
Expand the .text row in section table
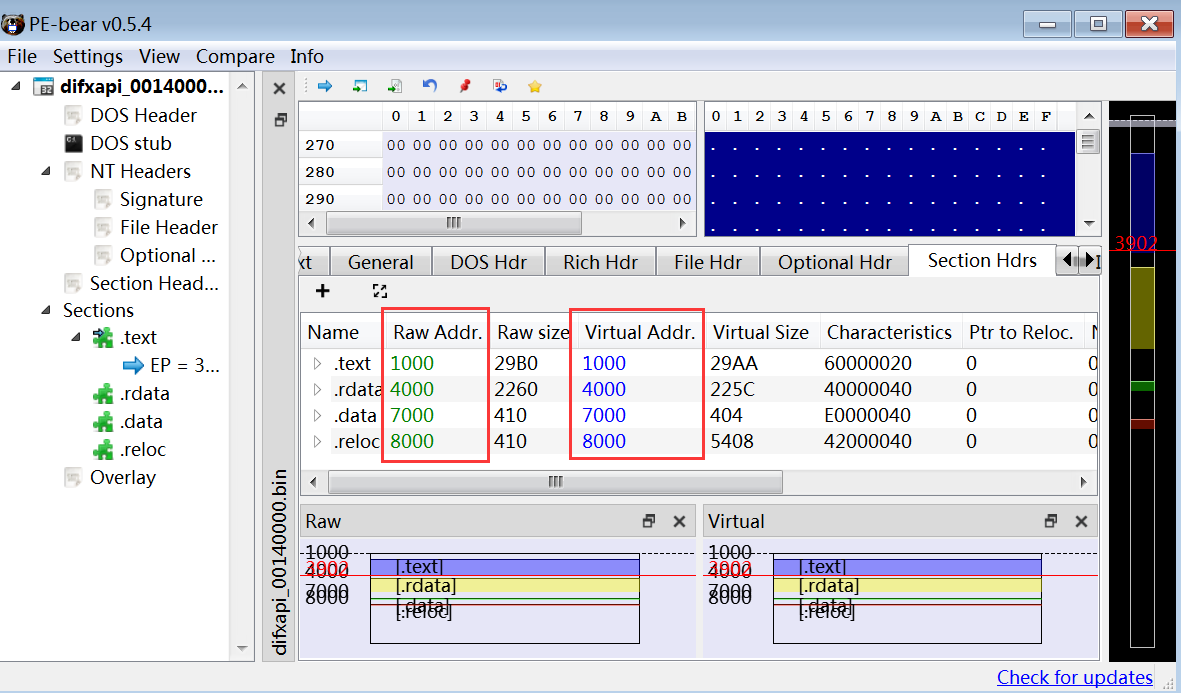318,363
